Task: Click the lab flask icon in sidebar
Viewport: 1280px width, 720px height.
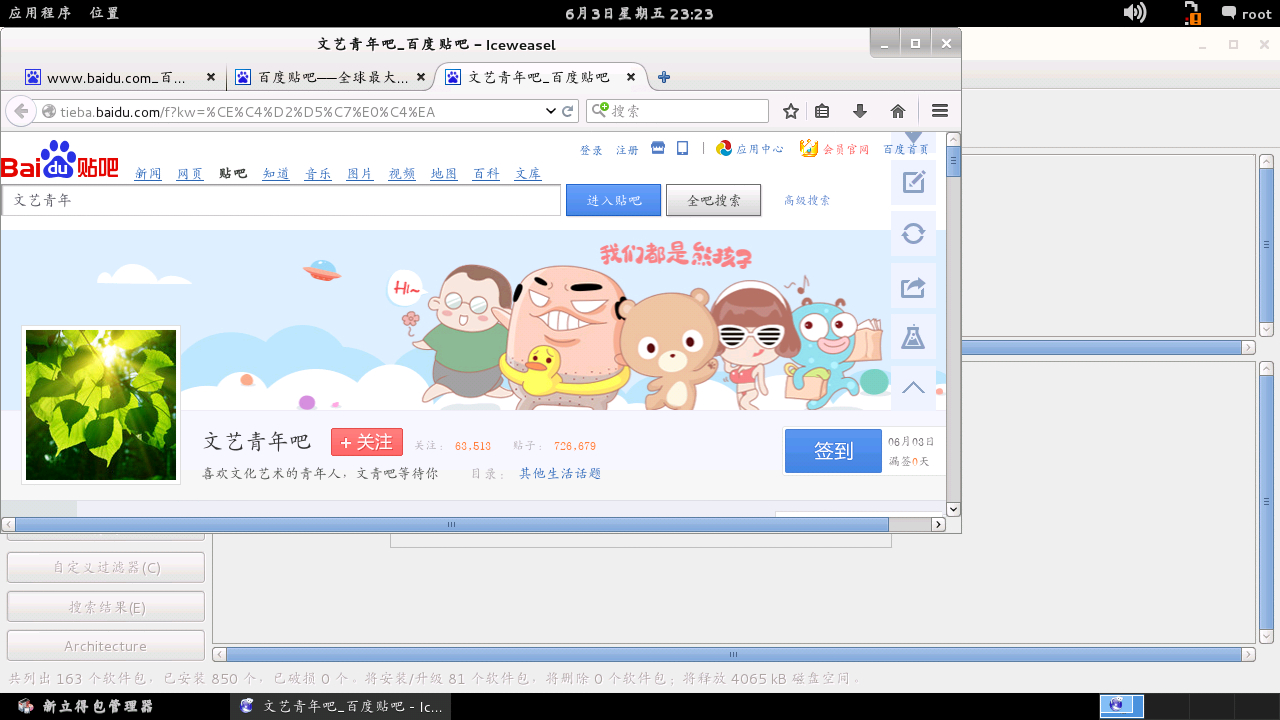Action: pyautogui.click(x=913, y=337)
